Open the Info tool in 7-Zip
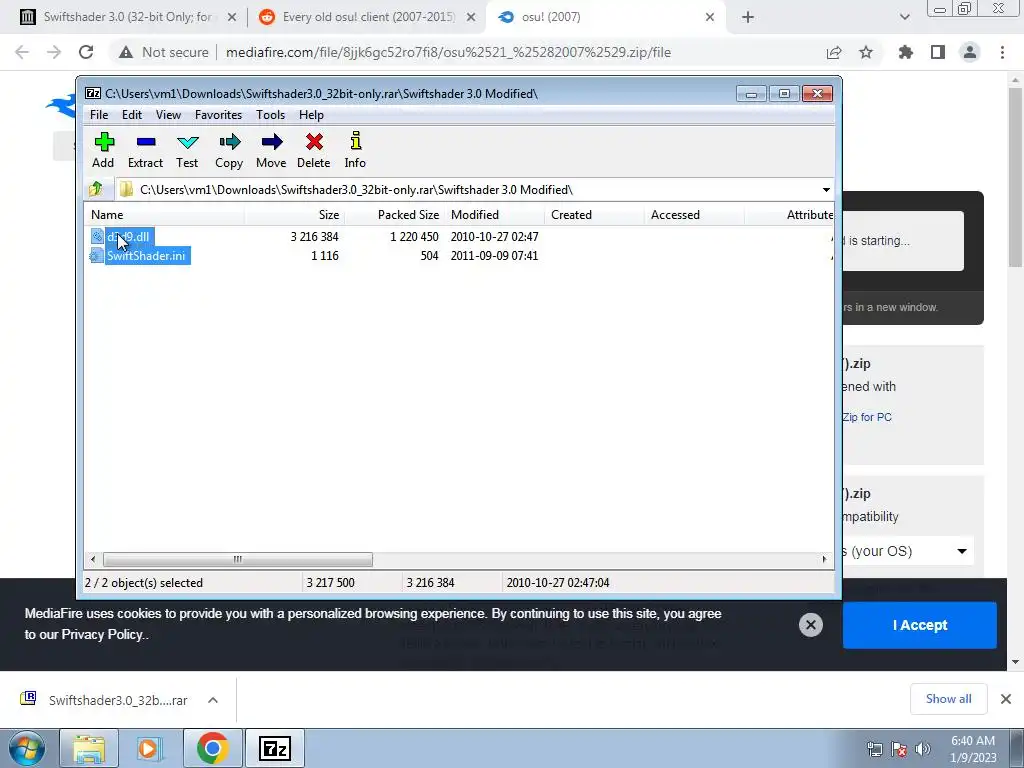Image resolution: width=1024 pixels, height=768 pixels. [355, 150]
